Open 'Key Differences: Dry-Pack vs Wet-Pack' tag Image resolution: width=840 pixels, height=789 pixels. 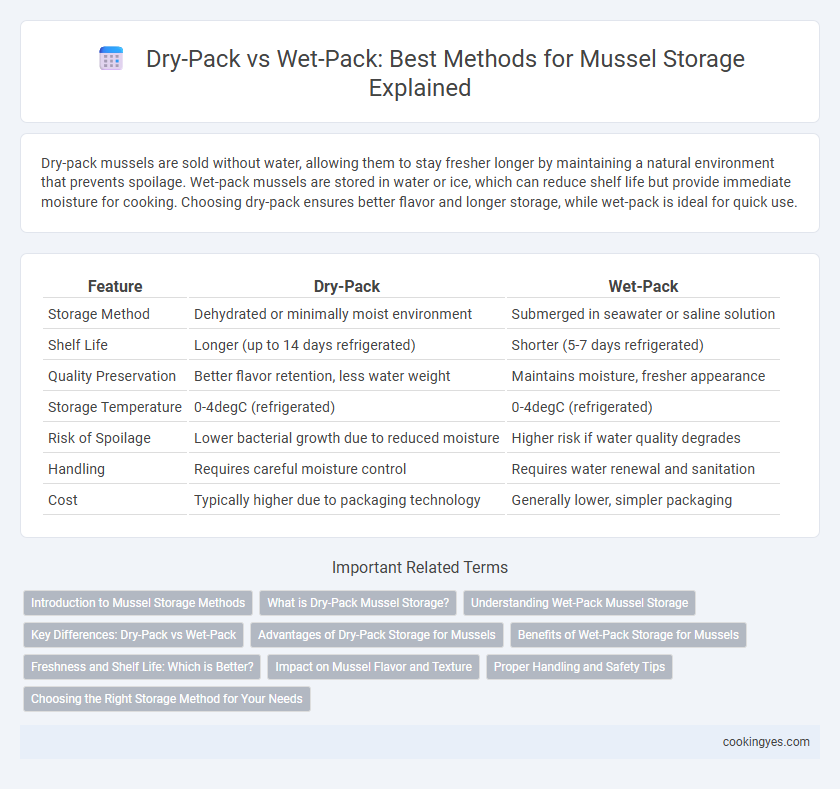(133, 635)
